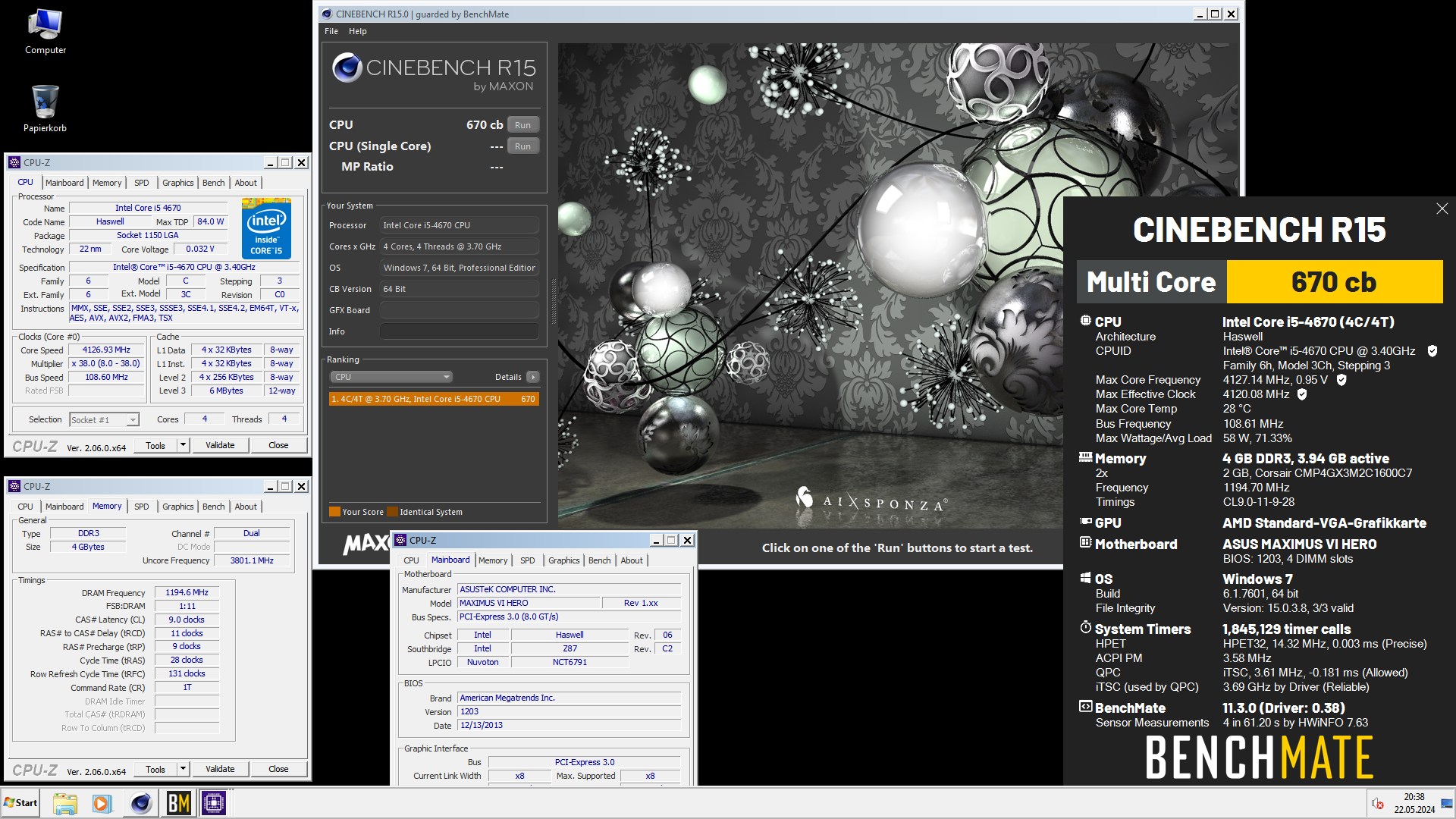The height and width of the screenshot is (819, 1456).
Task: Switch to Mainboard tab in top CPU-Z
Action: 64,183
